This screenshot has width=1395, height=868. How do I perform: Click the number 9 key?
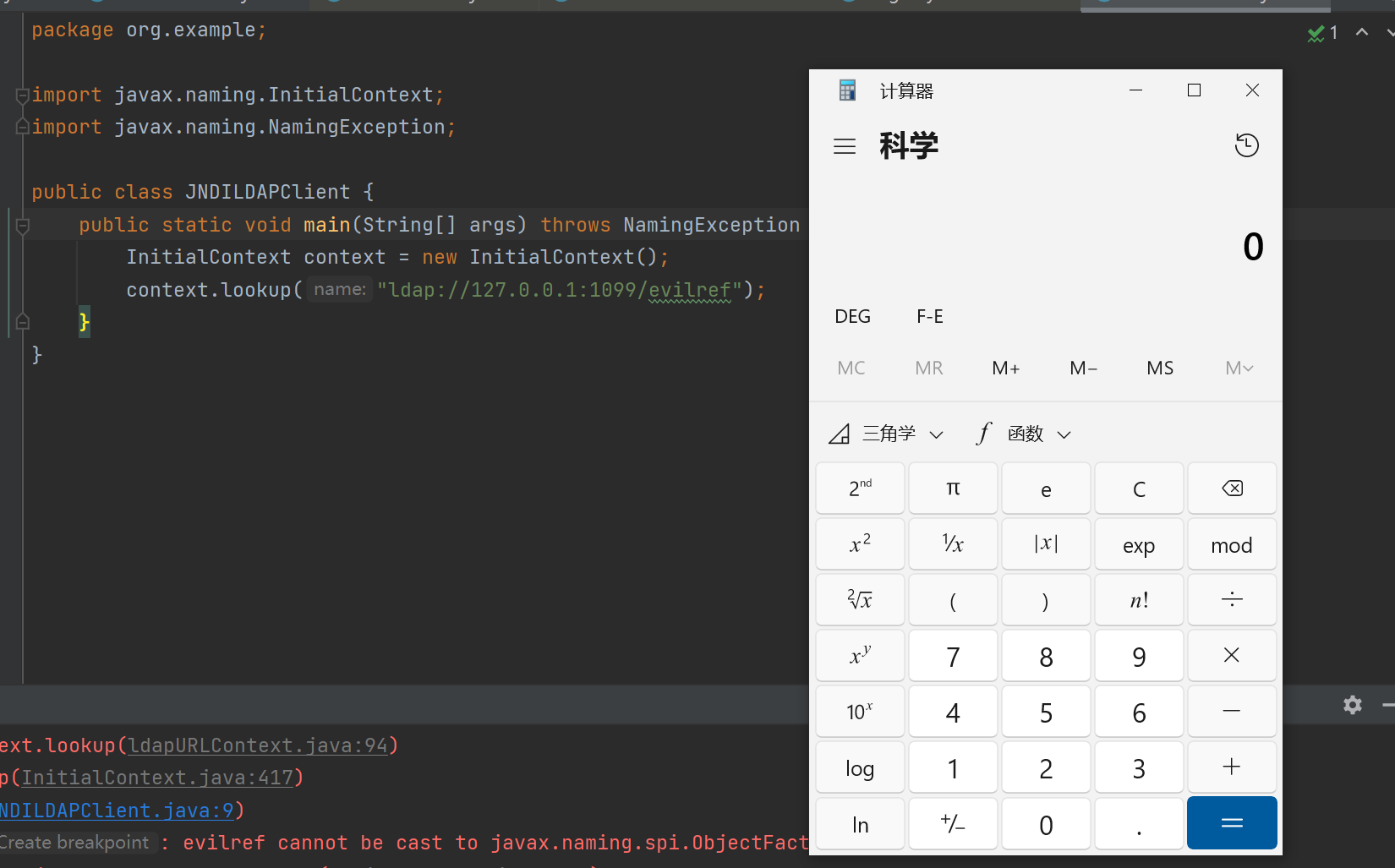pyautogui.click(x=1139, y=656)
